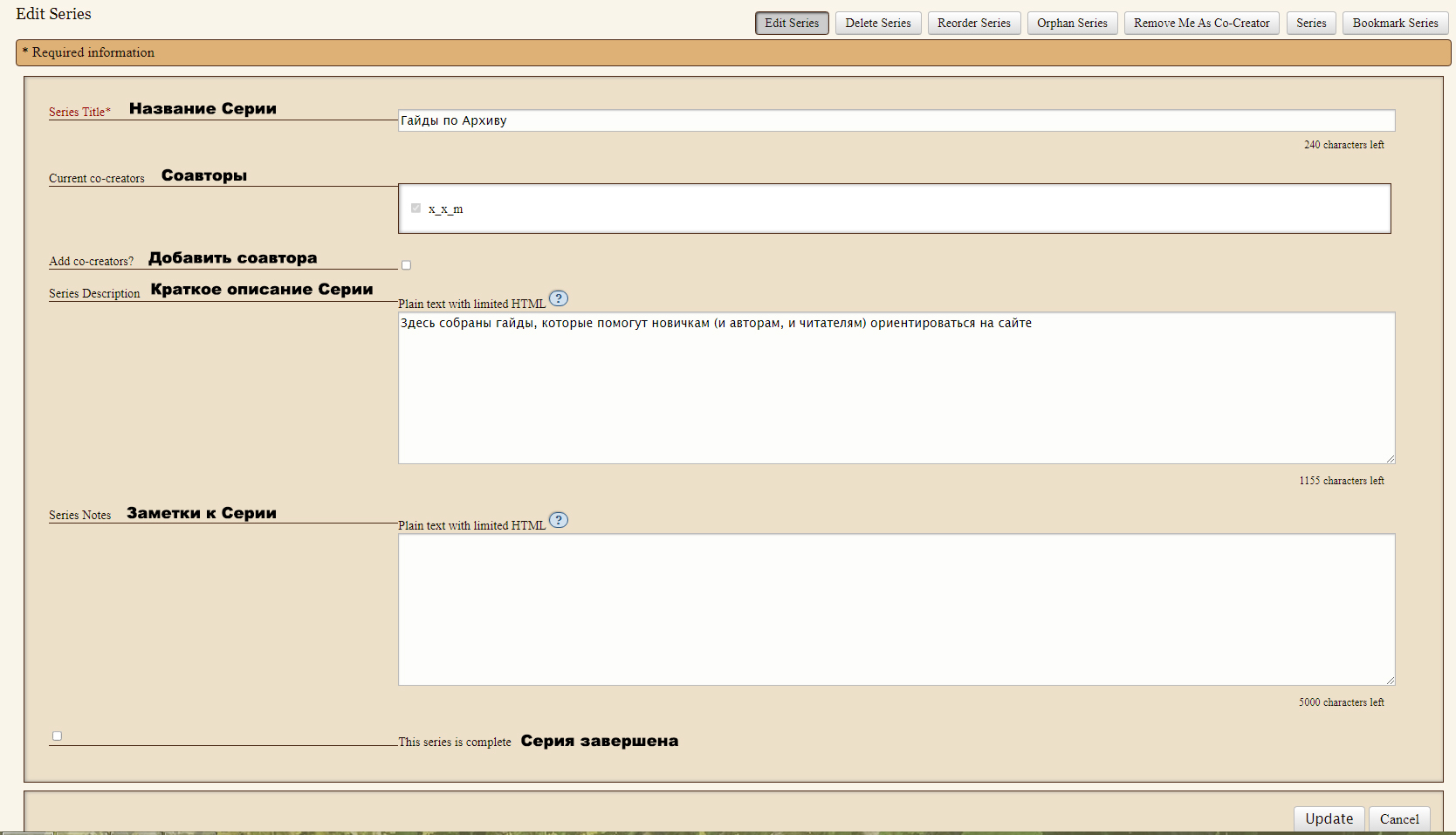Click '240 characters left' counter text
1456x835 pixels.
1344,145
